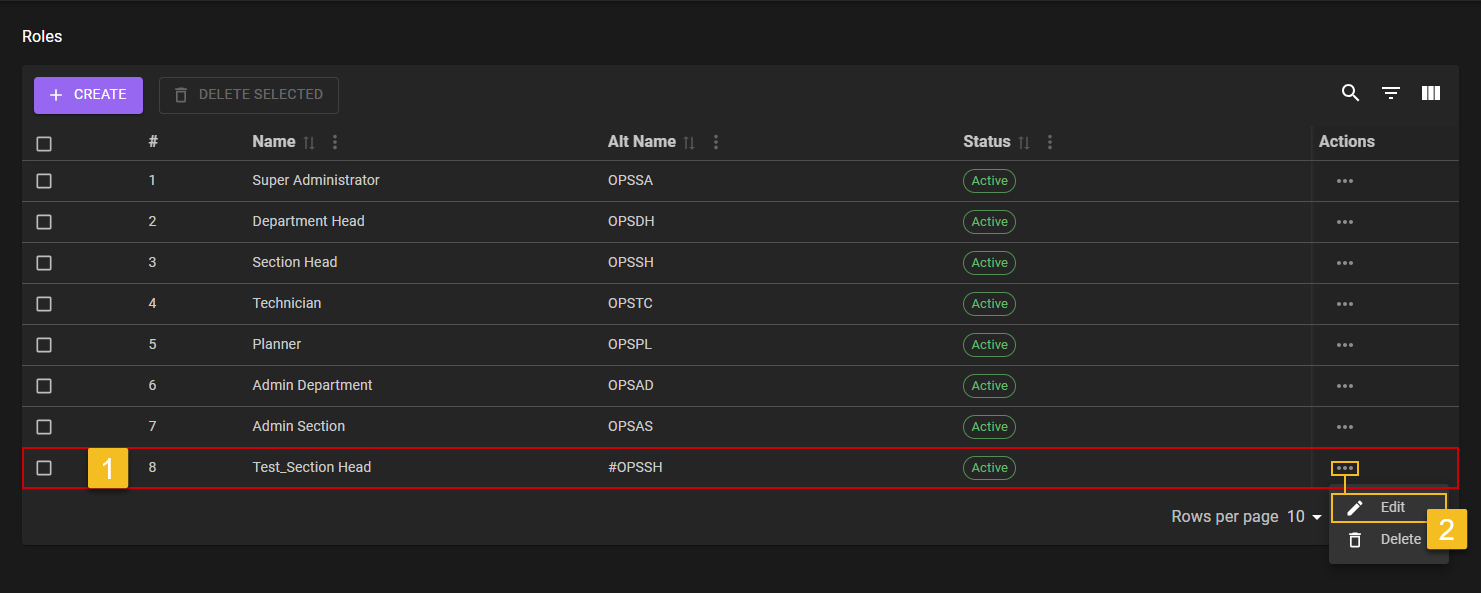Click the Active status chip for Admin Section

point(989,427)
